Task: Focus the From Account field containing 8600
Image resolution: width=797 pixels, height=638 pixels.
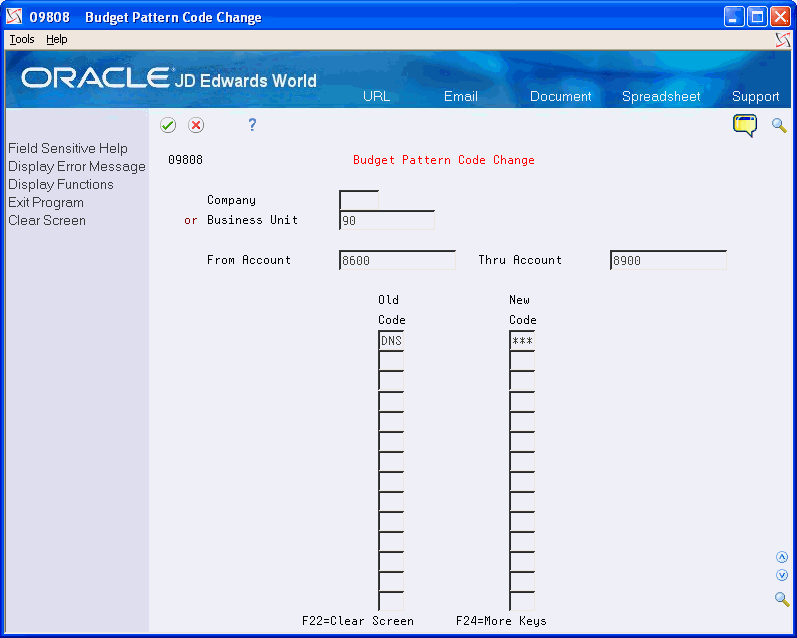Action: point(397,260)
